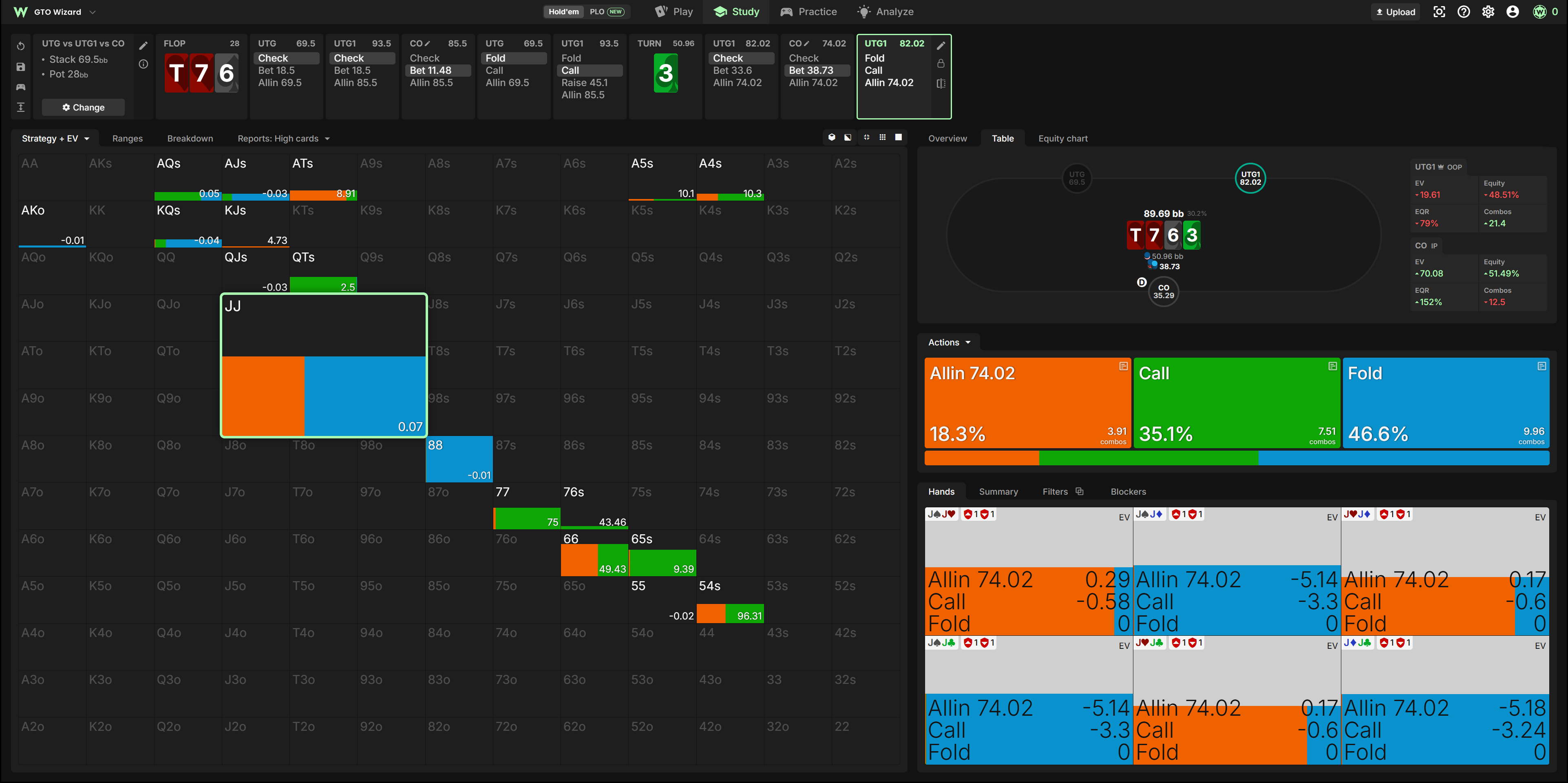The height and width of the screenshot is (783, 1568).
Task: Expand the GTO Wizard logo menu chevron
Action: (93, 11)
